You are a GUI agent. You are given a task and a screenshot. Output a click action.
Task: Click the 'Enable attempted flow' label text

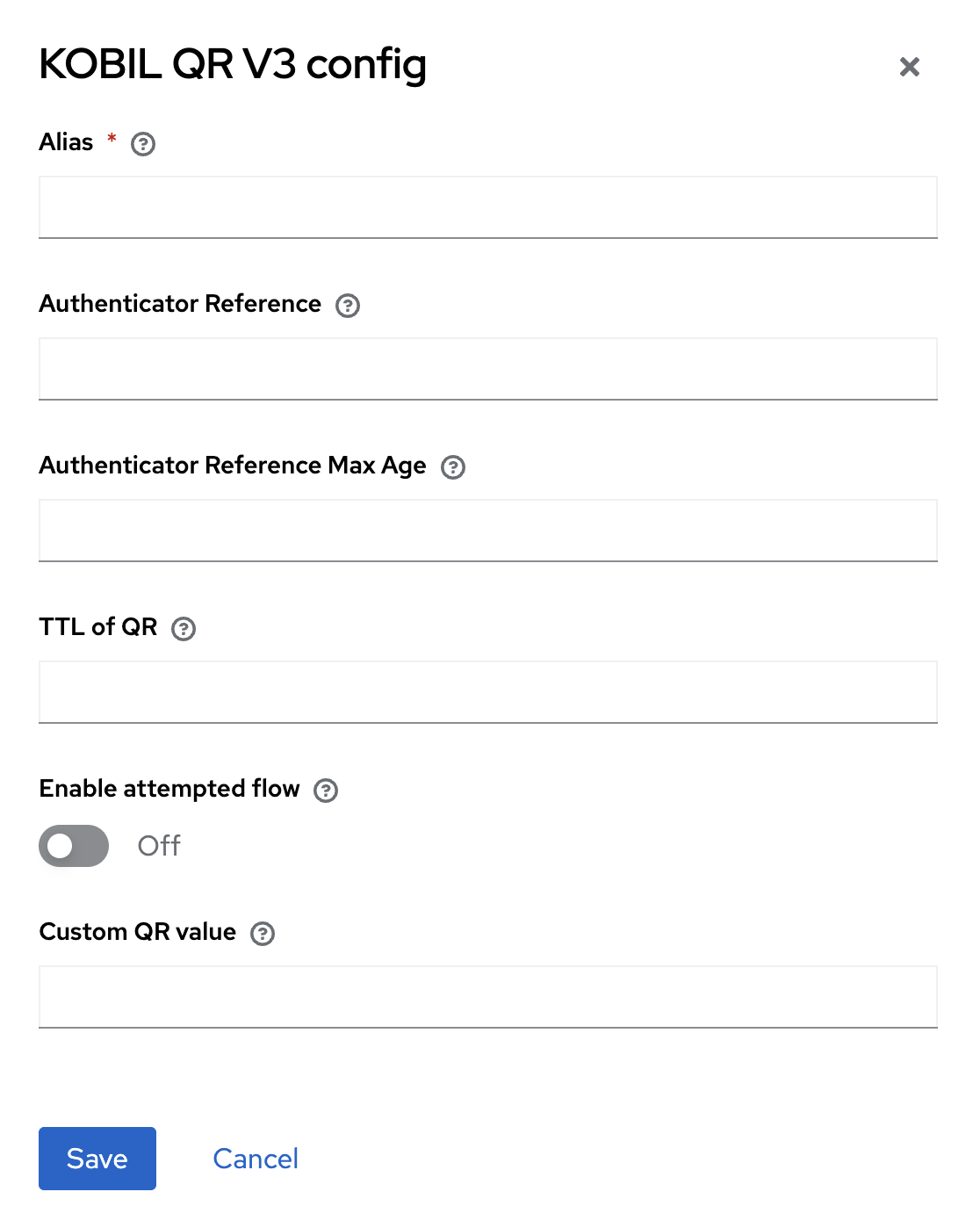coord(169,789)
